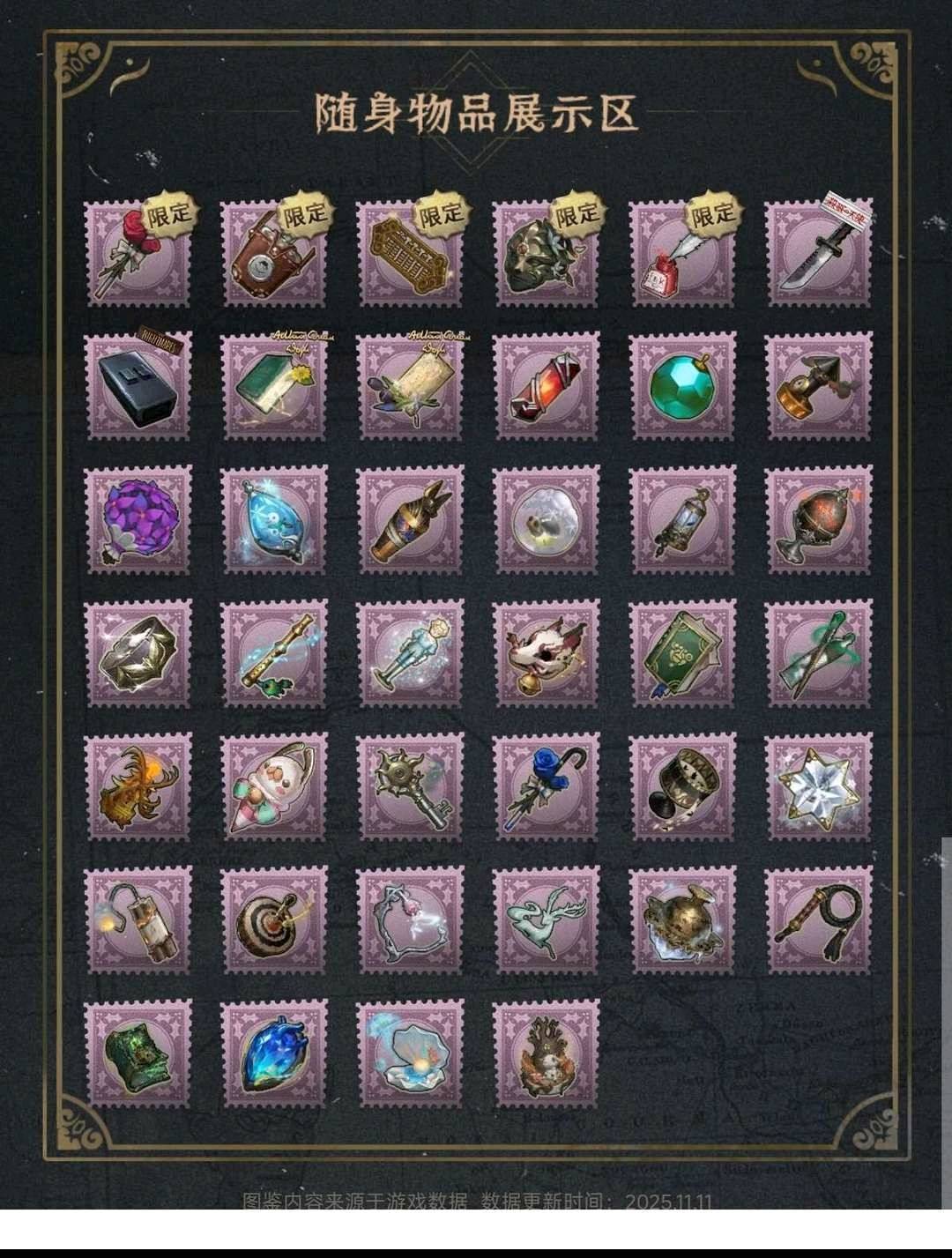Viewport: 952px width, 1258px height.
Task: Click the 随身物品展示区 title header
Action: [x=476, y=113]
